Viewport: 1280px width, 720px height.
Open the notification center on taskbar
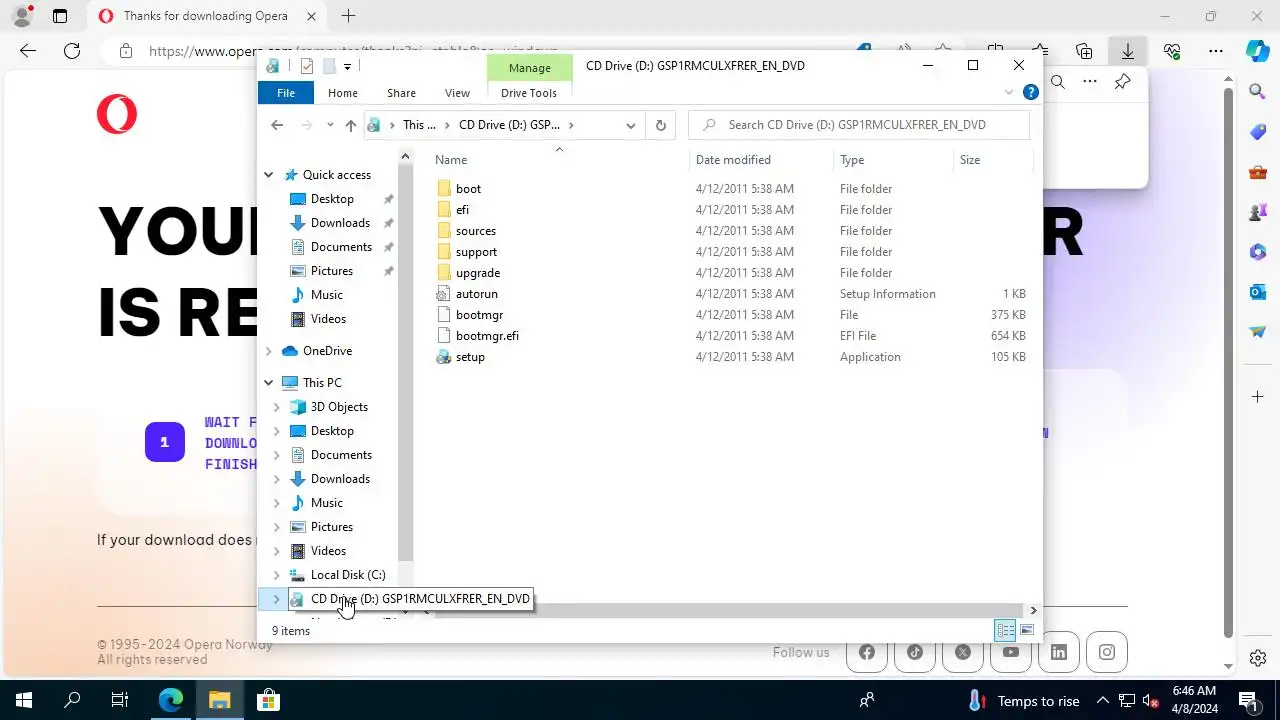pyautogui.click(x=1248, y=700)
